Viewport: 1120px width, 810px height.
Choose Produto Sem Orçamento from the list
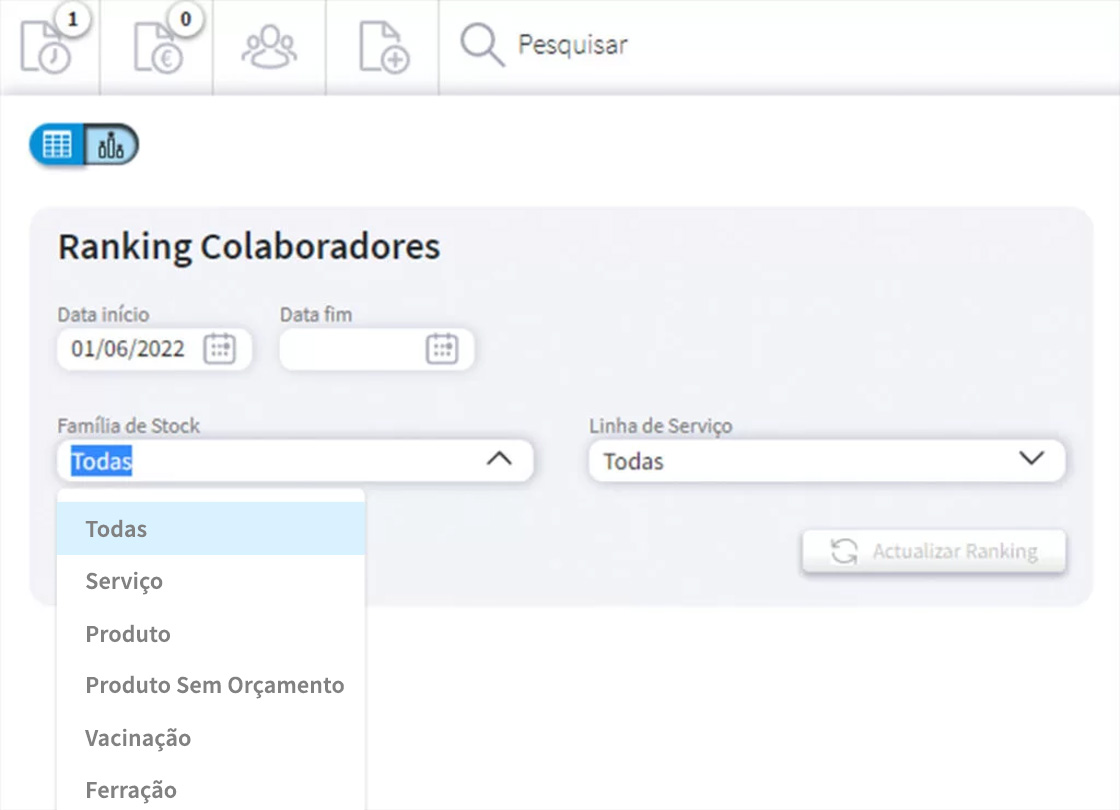coord(213,685)
